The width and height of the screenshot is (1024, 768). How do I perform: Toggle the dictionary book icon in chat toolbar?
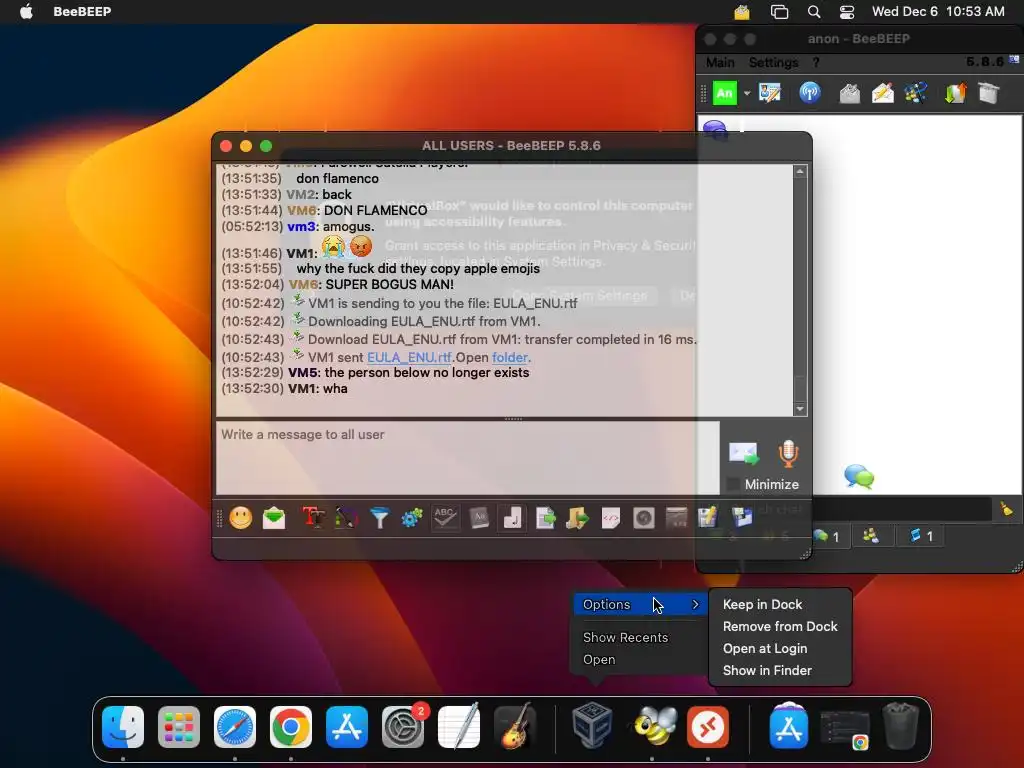click(479, 519)
